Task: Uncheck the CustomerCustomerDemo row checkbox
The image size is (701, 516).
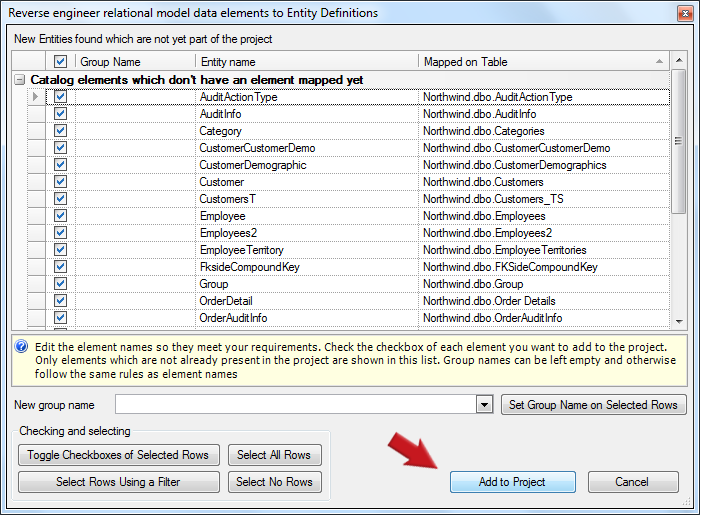Action: (x=60, y=148)
